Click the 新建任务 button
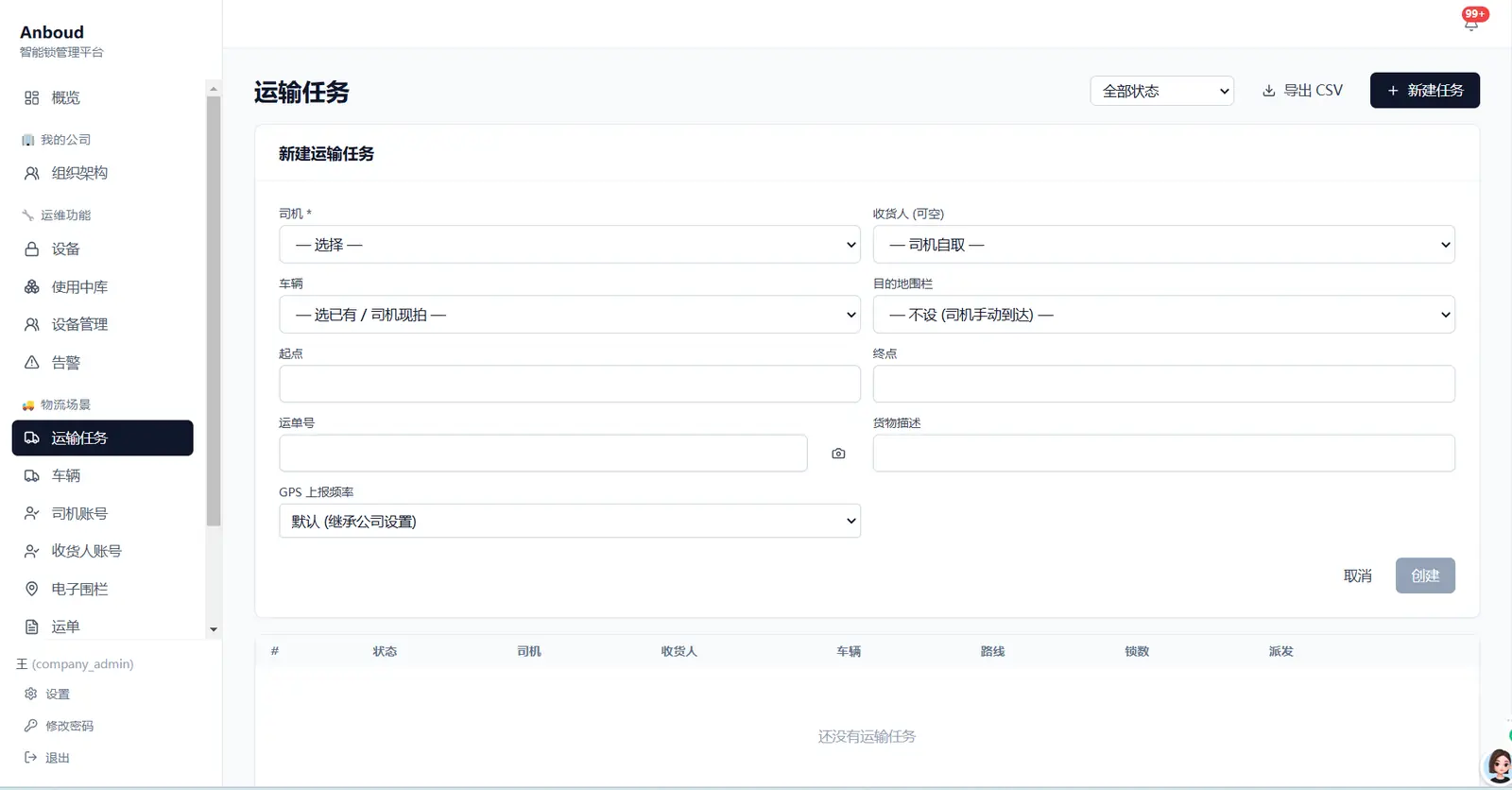Viewport: 1512px width, 790px height. click(x=1425, y=91)
